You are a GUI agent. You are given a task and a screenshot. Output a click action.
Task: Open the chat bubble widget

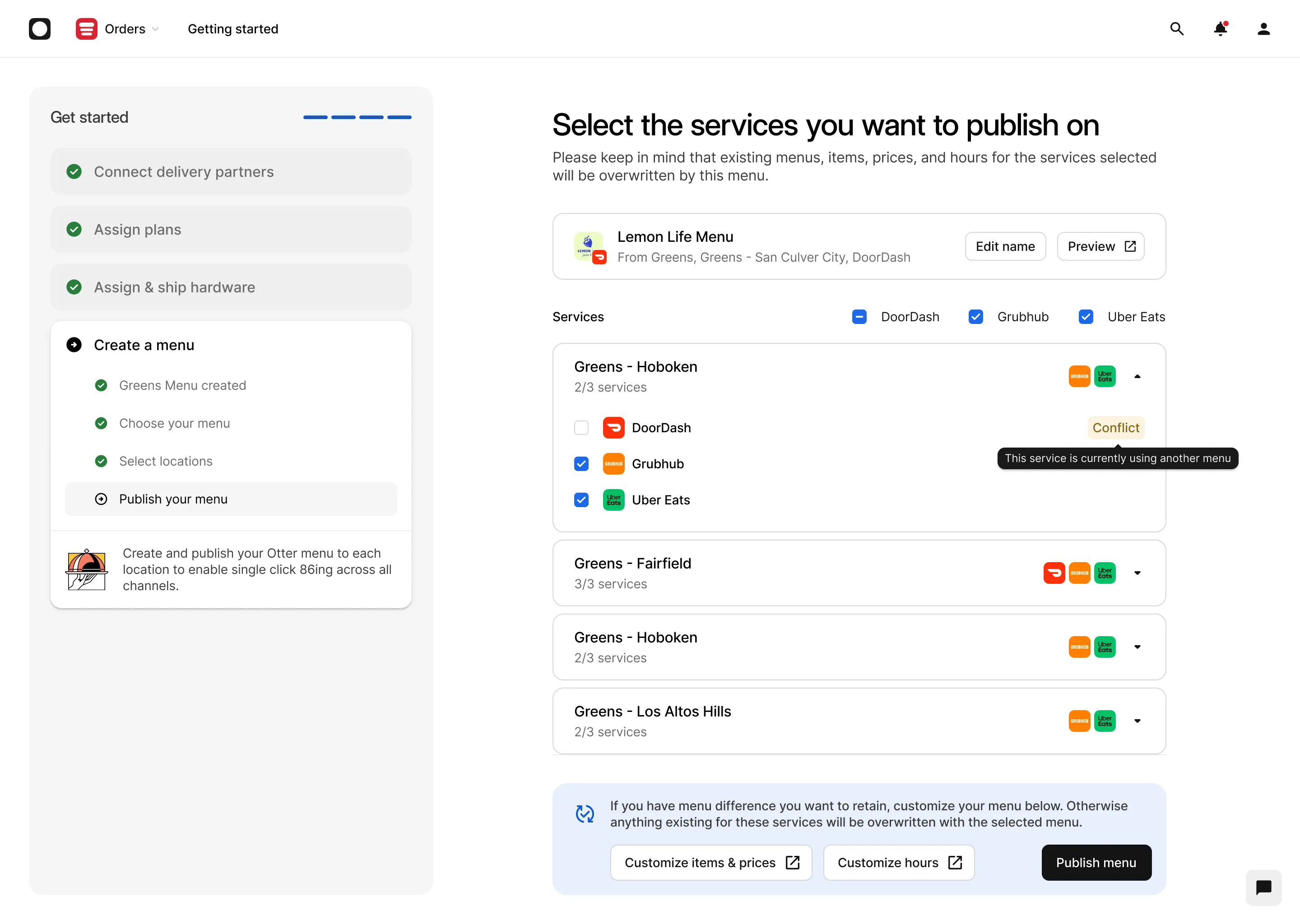(x=1263, y=887)
